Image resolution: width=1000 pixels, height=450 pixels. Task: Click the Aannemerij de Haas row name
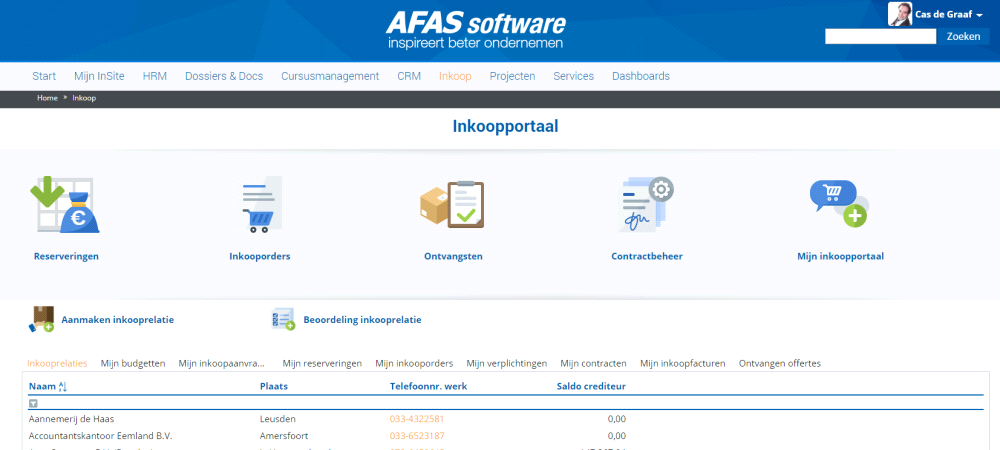point(71,419)
